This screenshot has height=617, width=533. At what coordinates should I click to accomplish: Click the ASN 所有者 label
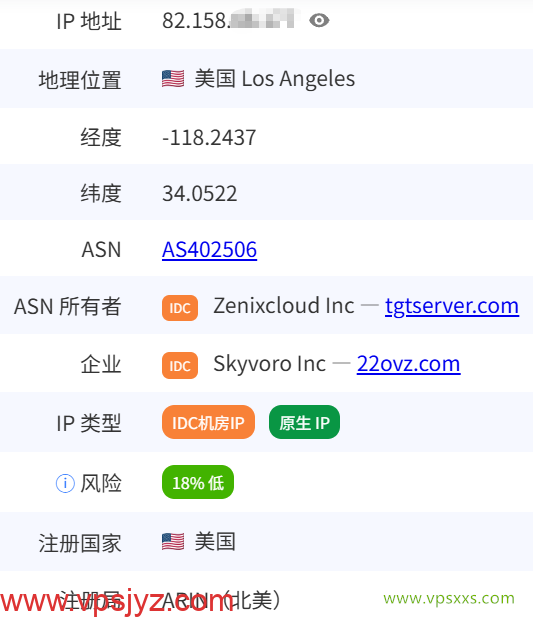[x=68, y=307]
